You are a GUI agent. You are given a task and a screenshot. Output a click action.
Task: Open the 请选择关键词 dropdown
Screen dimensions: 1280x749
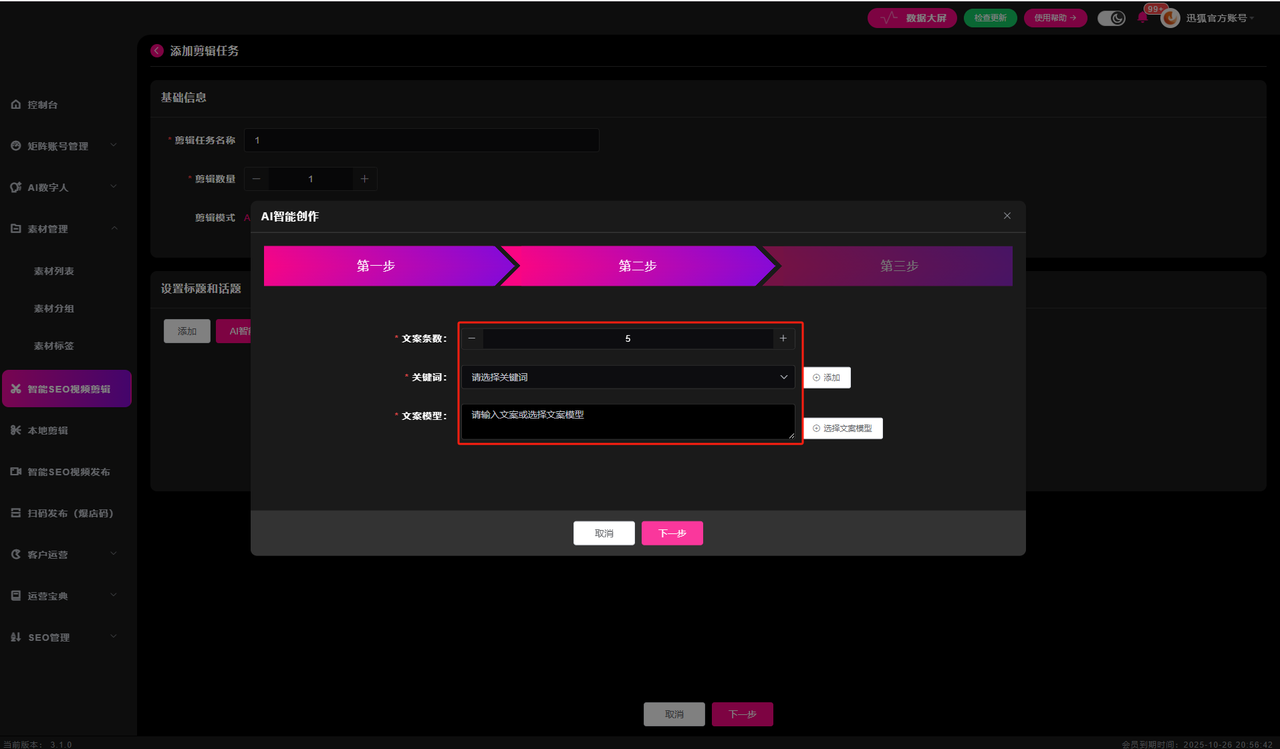pyautogui.click(x=628, y=377)
